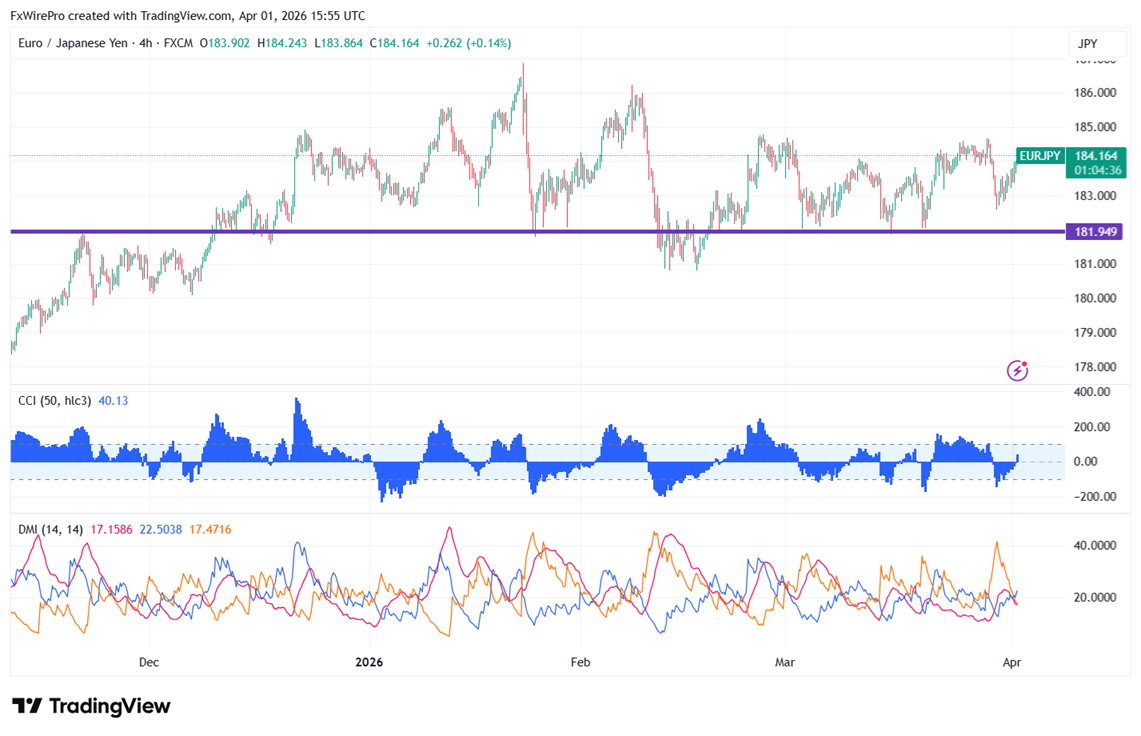Click the 0.00 CCI axis label
The height and width of the screenshot is (736, 1141).
point(1085,462)
